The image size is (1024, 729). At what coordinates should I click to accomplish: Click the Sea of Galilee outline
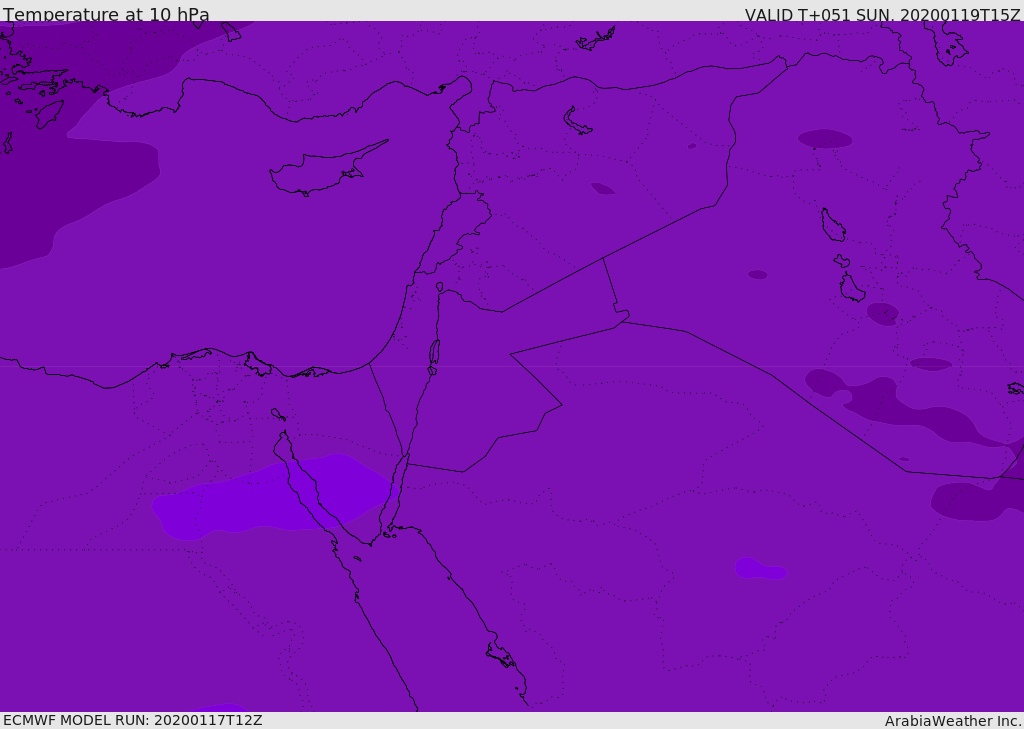tap(440, 287)
